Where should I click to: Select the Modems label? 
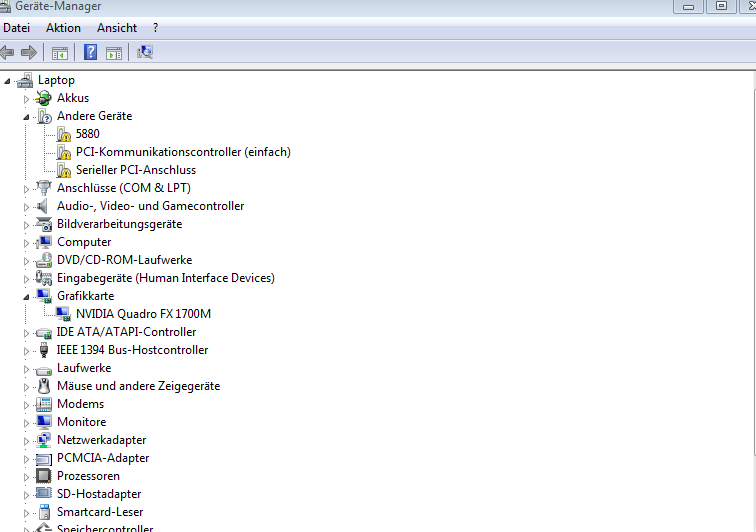click(81, 404)
